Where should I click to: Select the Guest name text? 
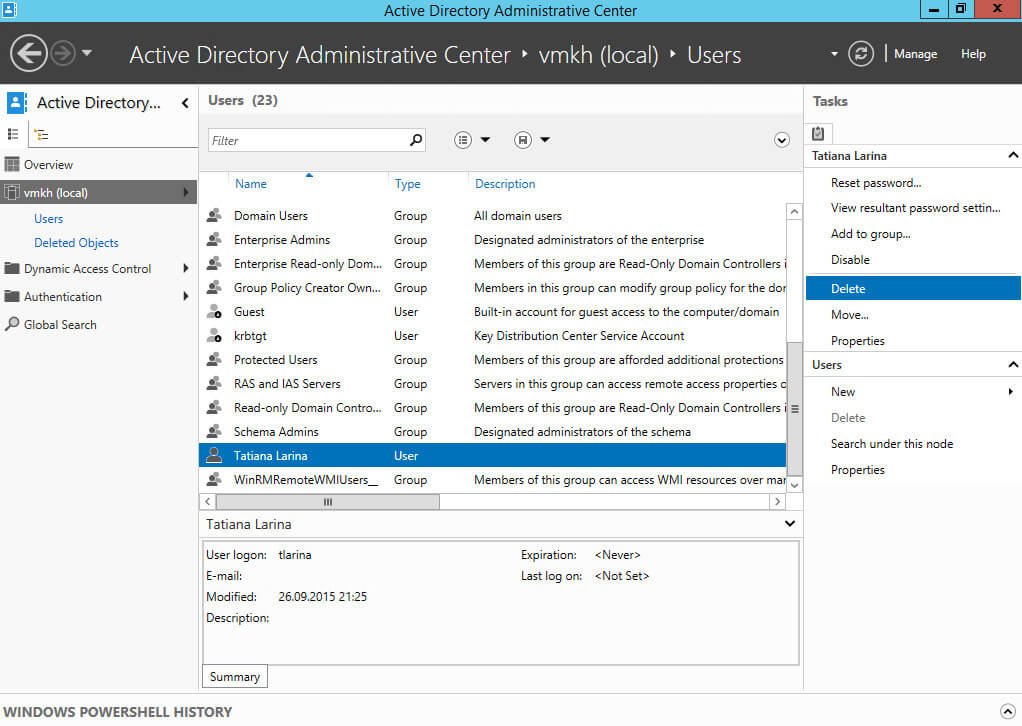(x=249, y=312)
